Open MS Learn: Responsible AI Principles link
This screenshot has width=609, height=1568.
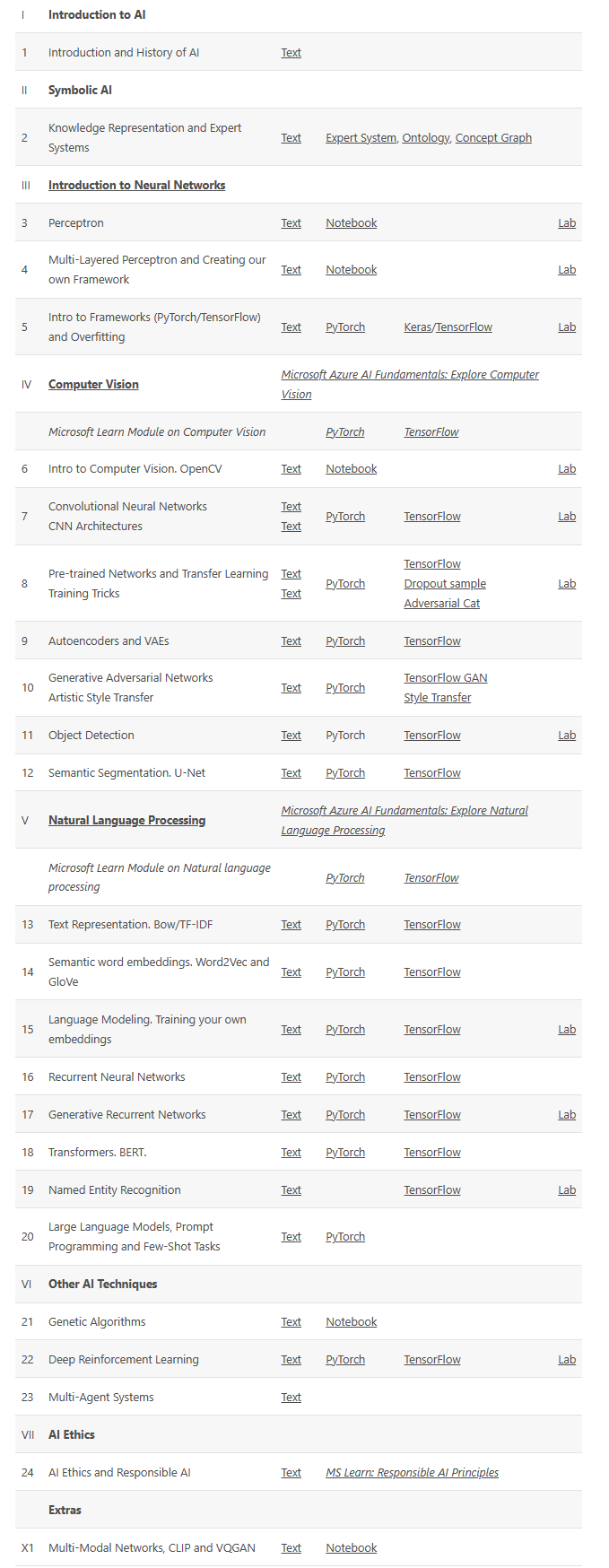click(x=412, y=1473)
